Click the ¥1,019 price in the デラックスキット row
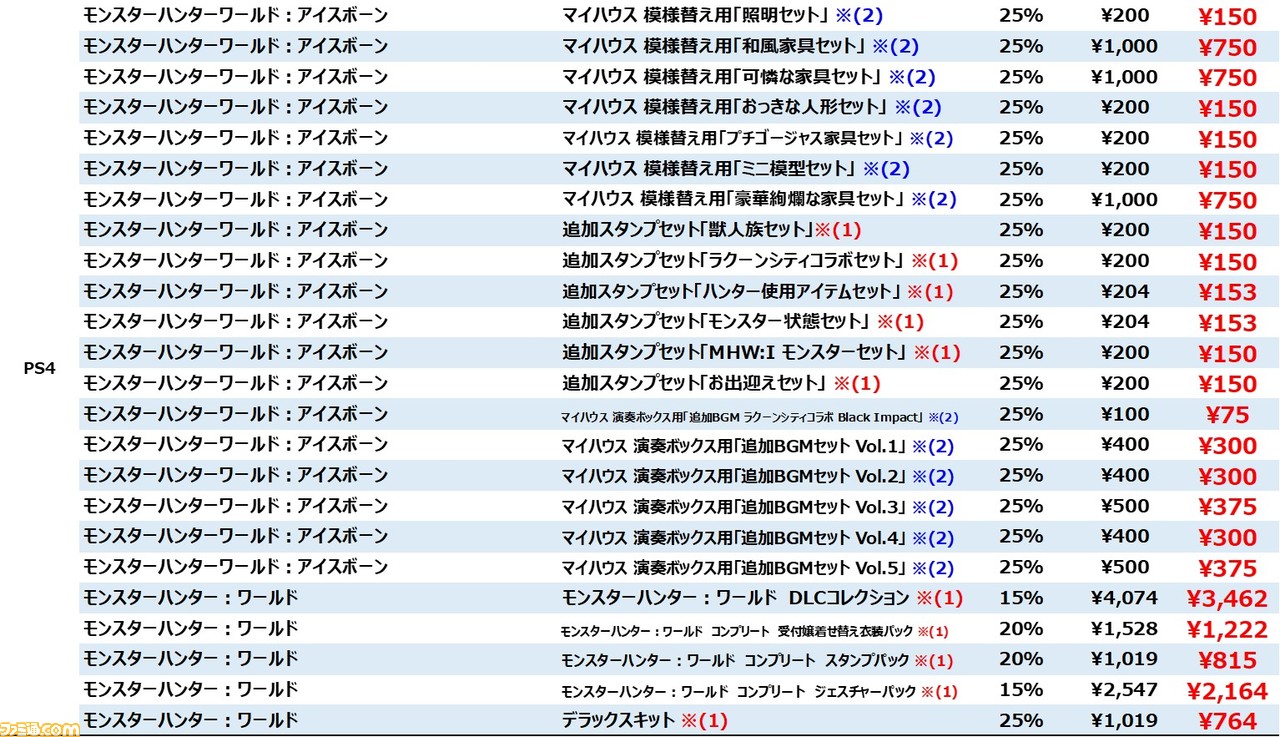The width and height of the screenshot is (1280, 737). (x=1125, y=720)
